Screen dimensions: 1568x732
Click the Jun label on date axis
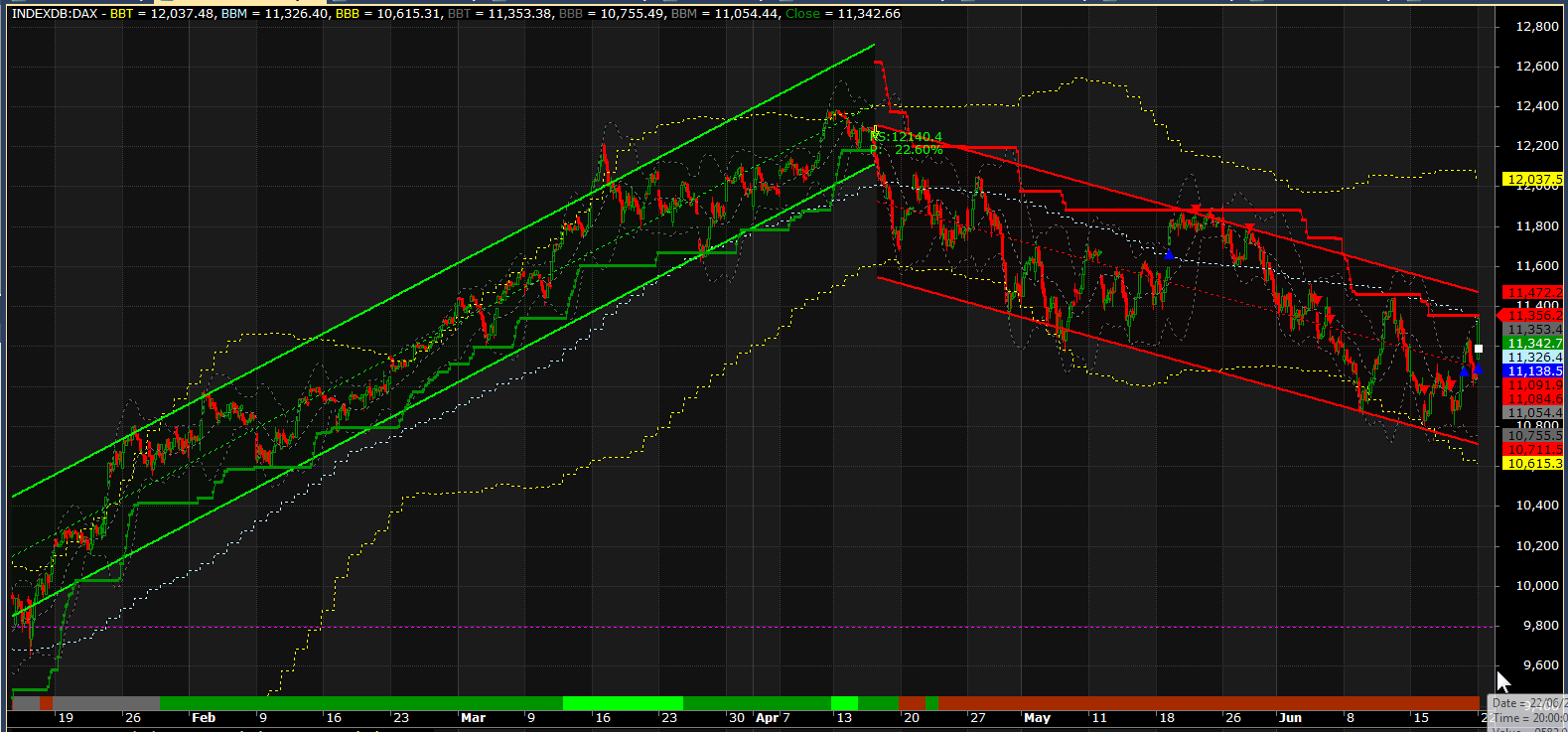click(x=1290, y=717)
